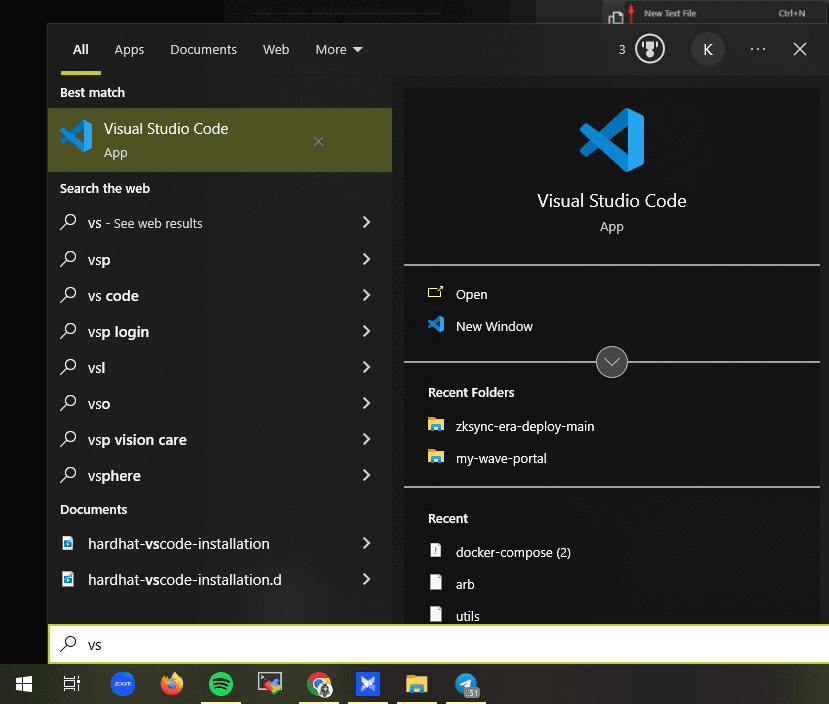829x704 pixels.
Task: Choose New Window action
Action: click(494, 327)
